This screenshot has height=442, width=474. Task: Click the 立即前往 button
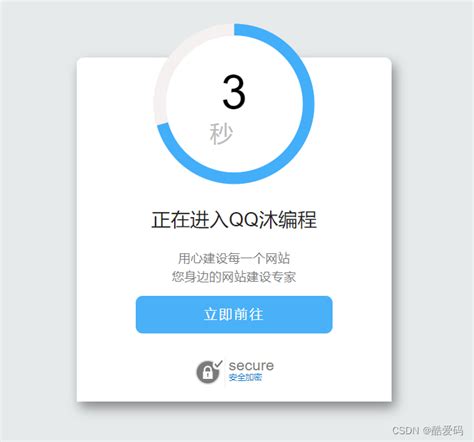pyautogui.click(x=234, y=314)
